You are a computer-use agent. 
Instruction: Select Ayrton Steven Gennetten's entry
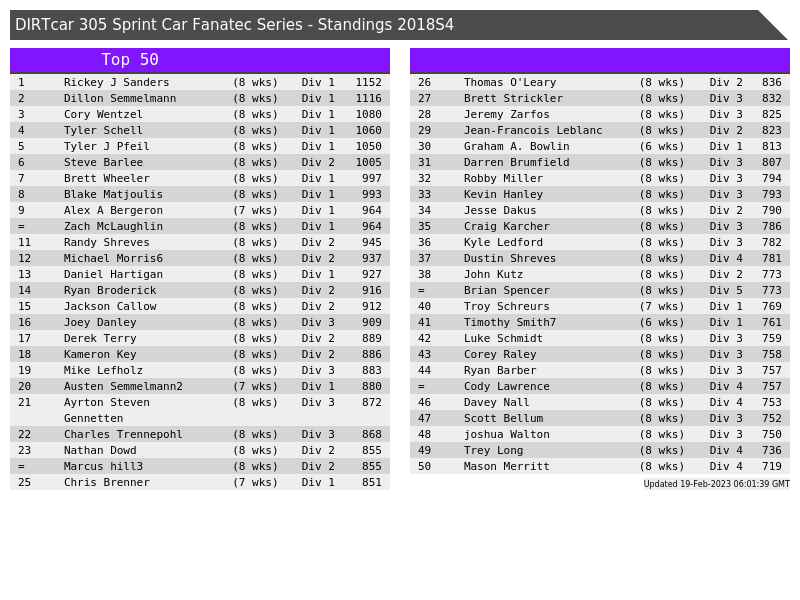point(106,410)
